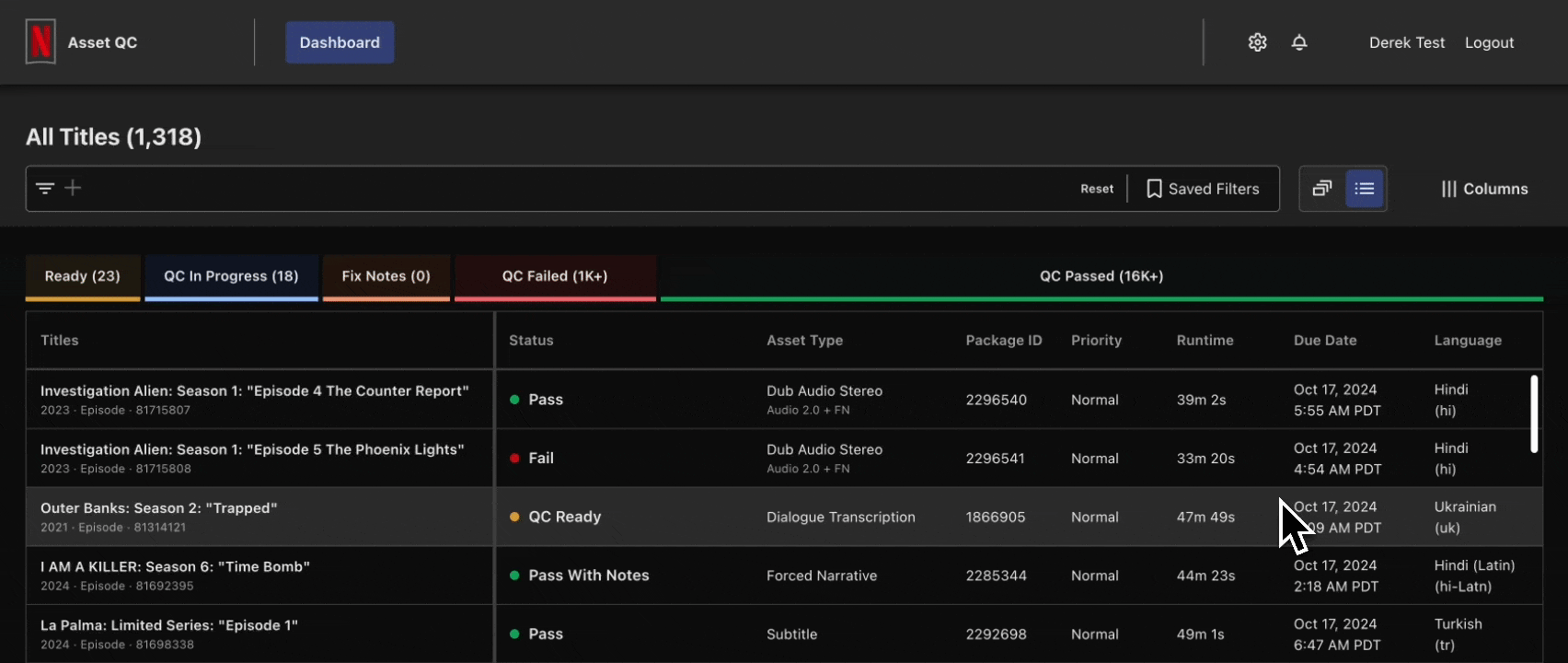
Task: Click package ID 2296541
Action: click(995, 459)
